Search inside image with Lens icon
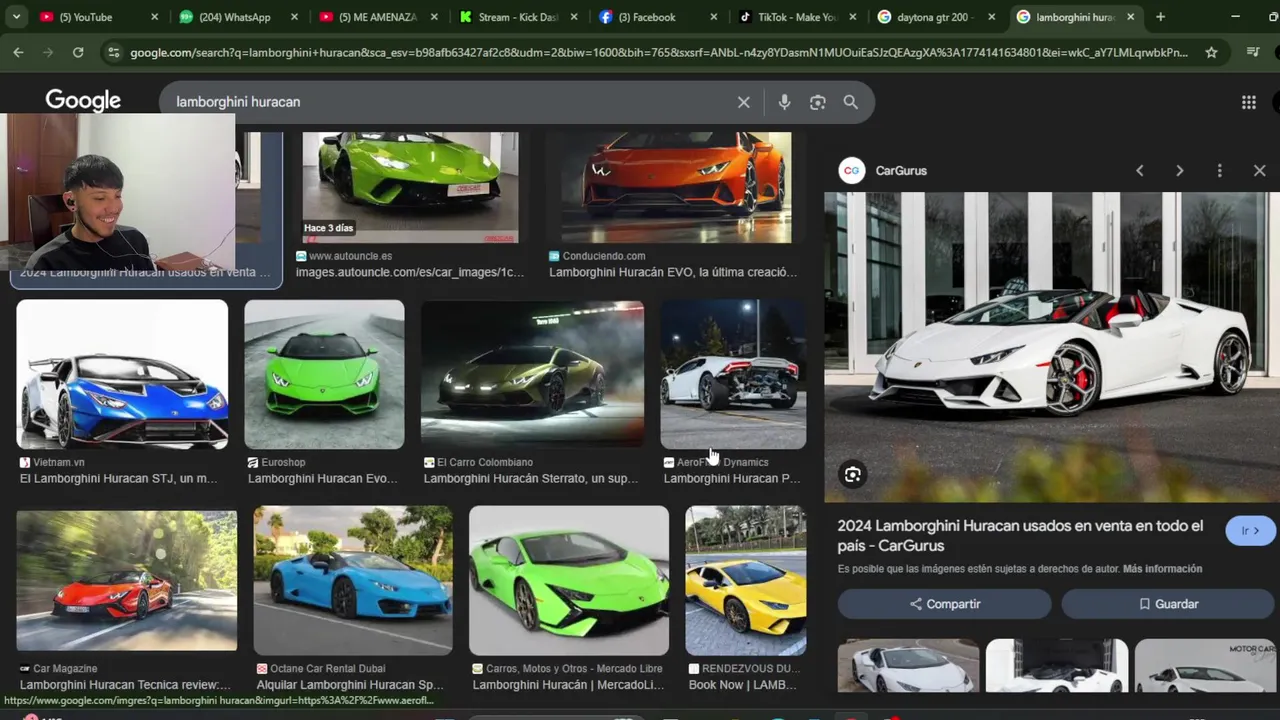 point(852,475)
